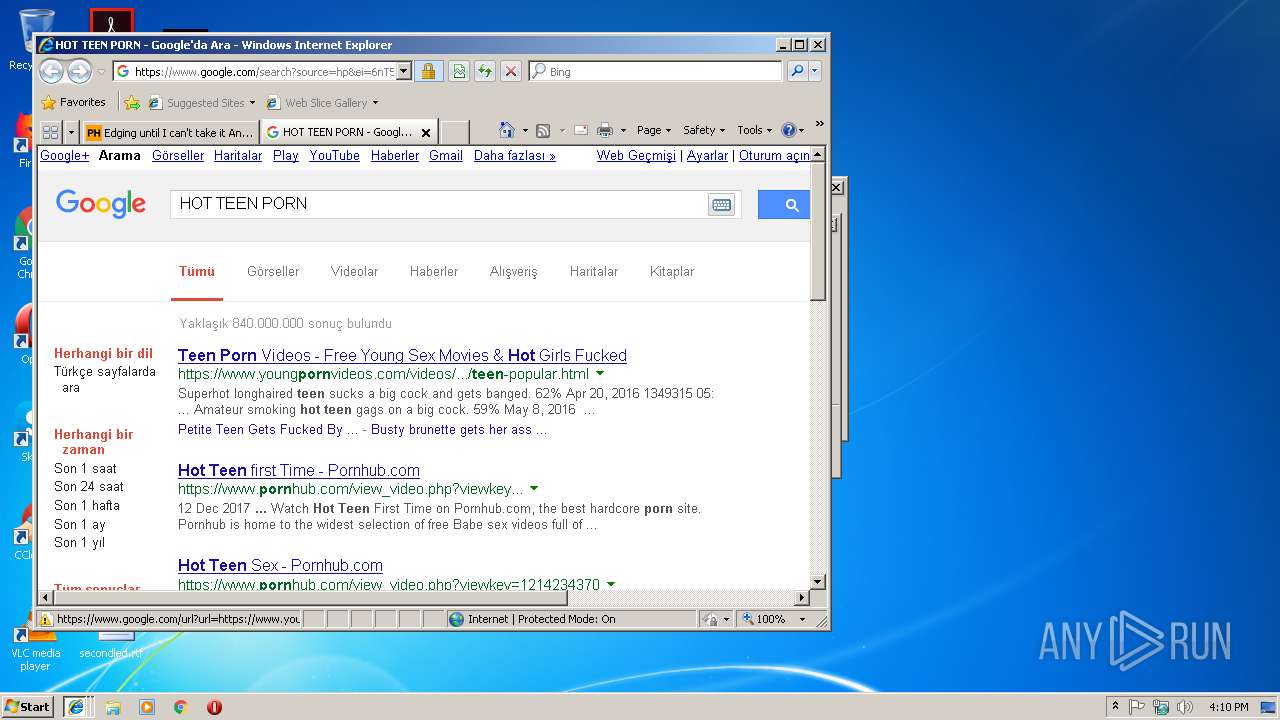Open Web Slice Gallery in favorites bar
The height and width of the screenshot is (720, 1280).
coord(322,102)
